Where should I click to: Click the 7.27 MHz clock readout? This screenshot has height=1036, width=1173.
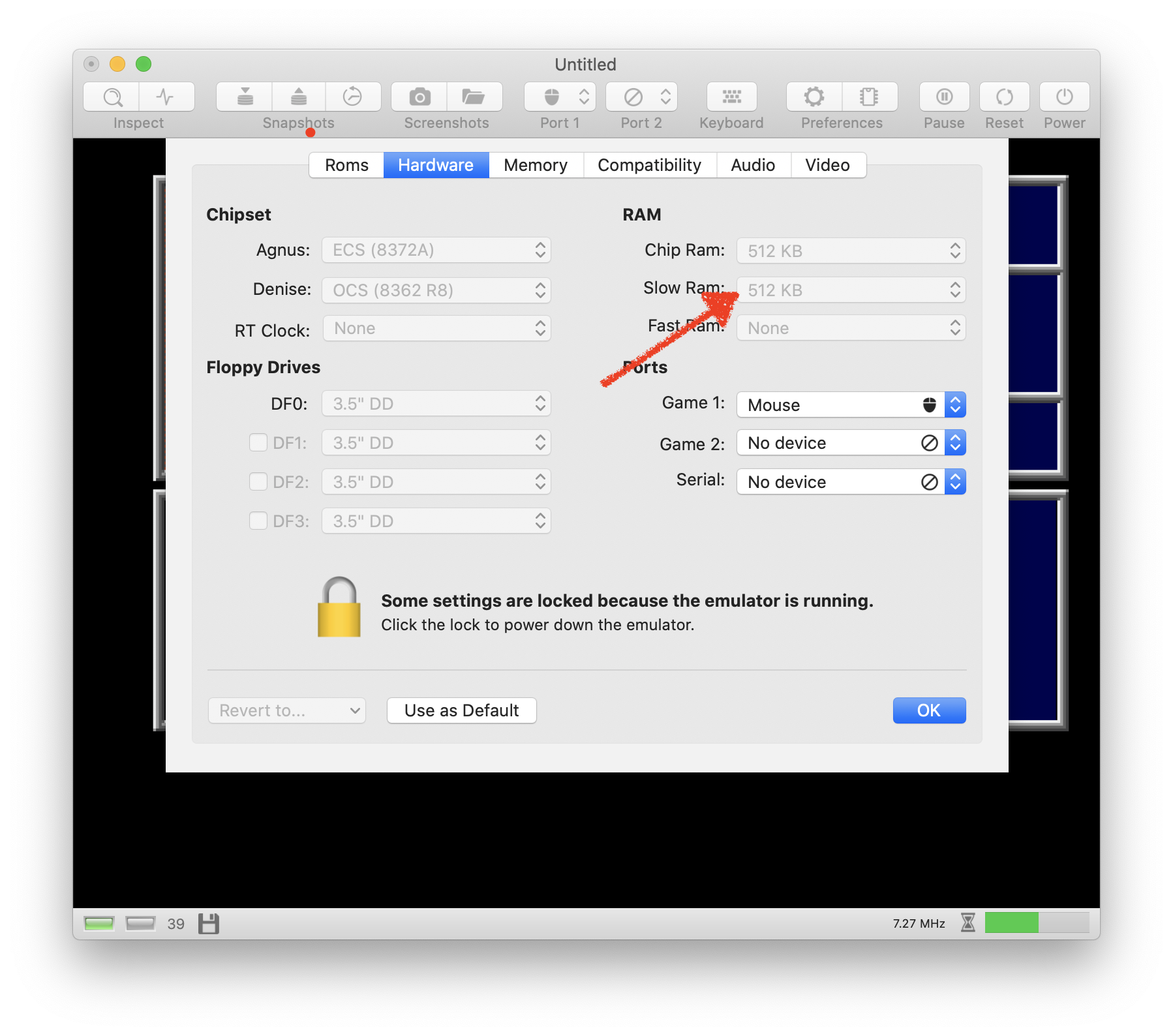tap(919, 923)
